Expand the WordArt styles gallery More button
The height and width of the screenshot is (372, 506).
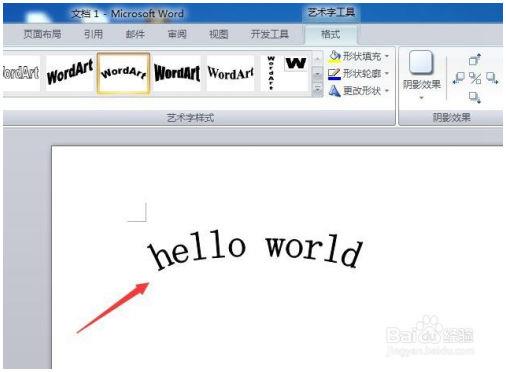(318, 89)
